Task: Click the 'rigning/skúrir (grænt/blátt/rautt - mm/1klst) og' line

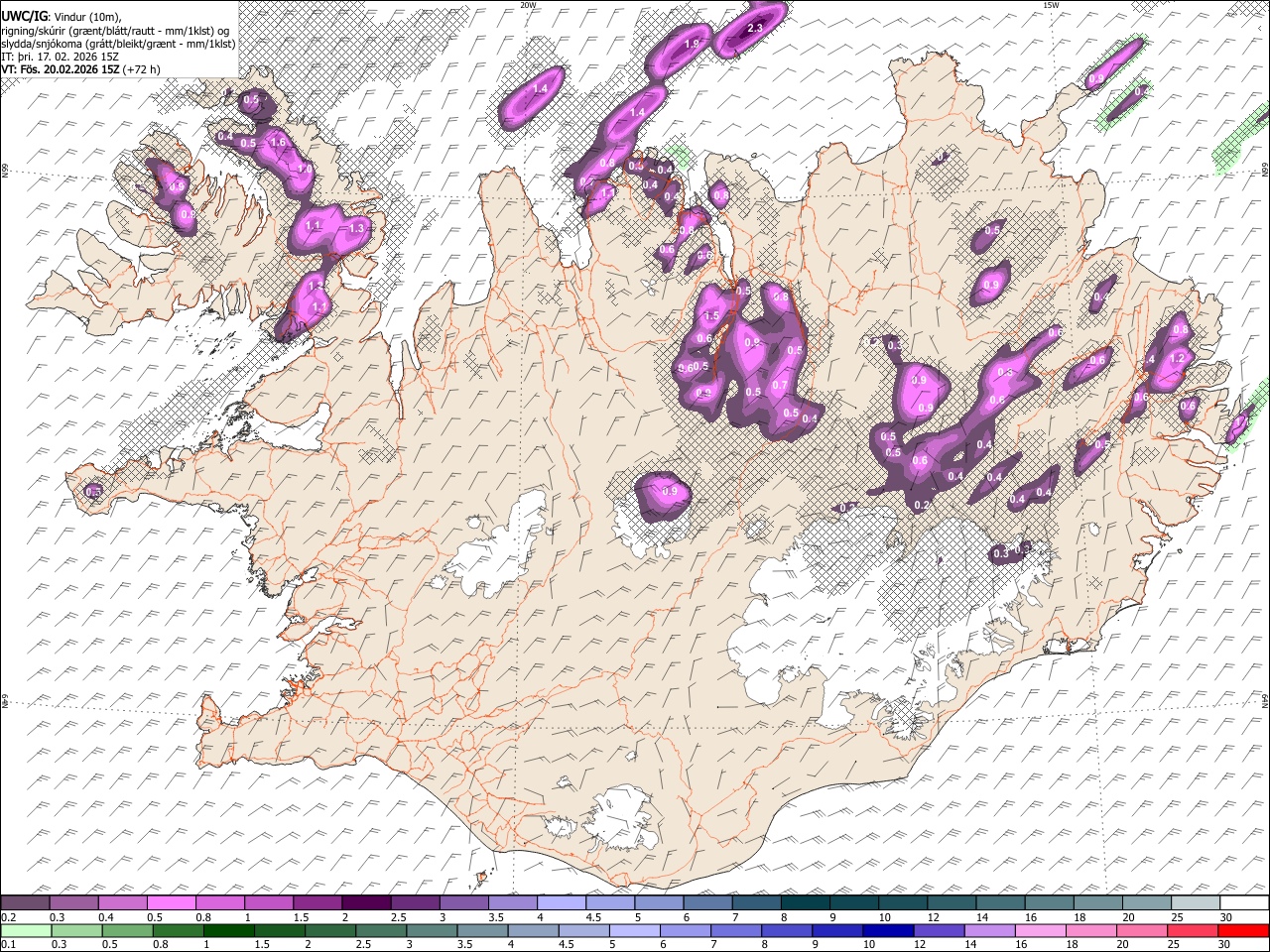Action: [115, 31]
